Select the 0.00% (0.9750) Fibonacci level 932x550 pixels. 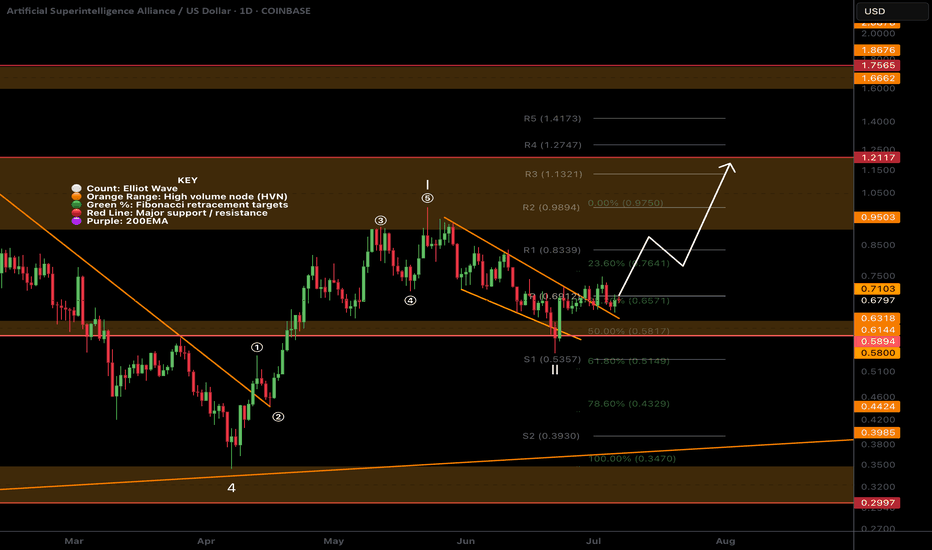[x=625, y=203]
